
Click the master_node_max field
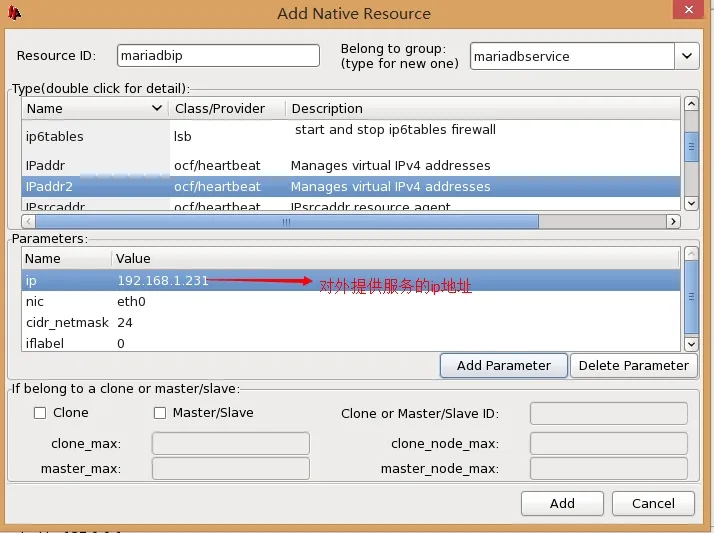(609, 468)
